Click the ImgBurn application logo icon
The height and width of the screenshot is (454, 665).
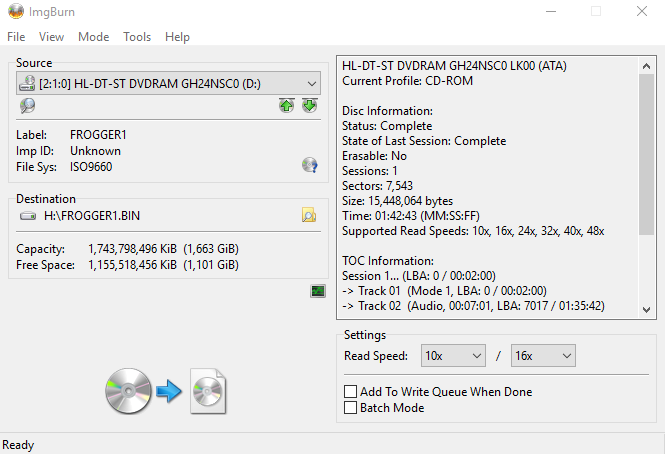(16, 11)
